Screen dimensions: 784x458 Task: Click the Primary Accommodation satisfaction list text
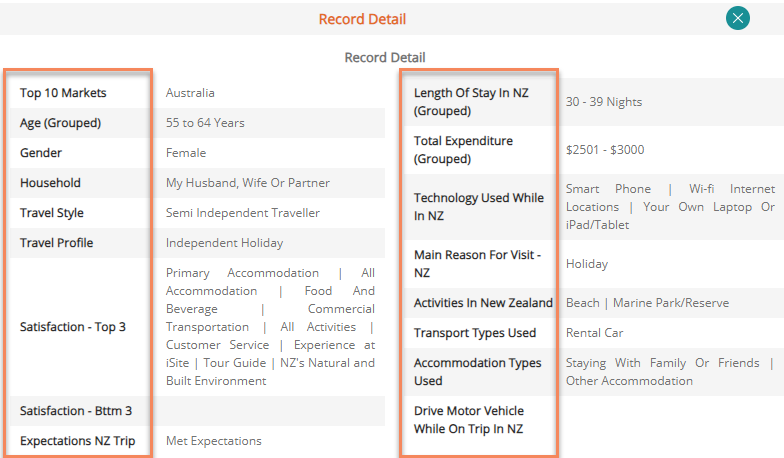coord(270,327)
